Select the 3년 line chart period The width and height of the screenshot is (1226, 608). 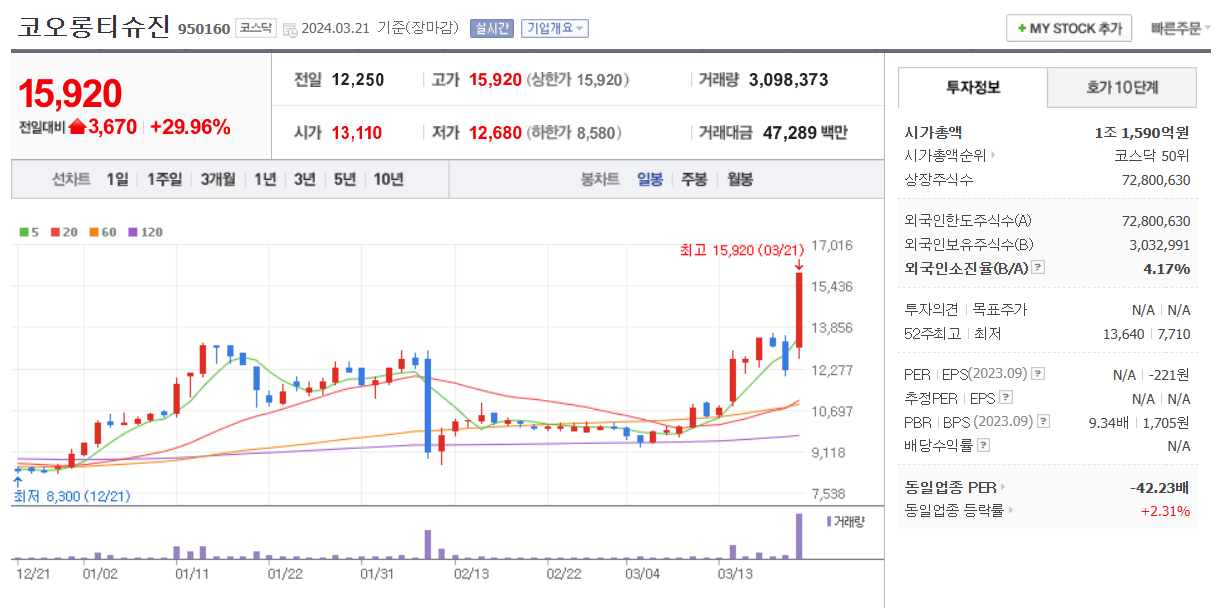click(x=305, y=179)
